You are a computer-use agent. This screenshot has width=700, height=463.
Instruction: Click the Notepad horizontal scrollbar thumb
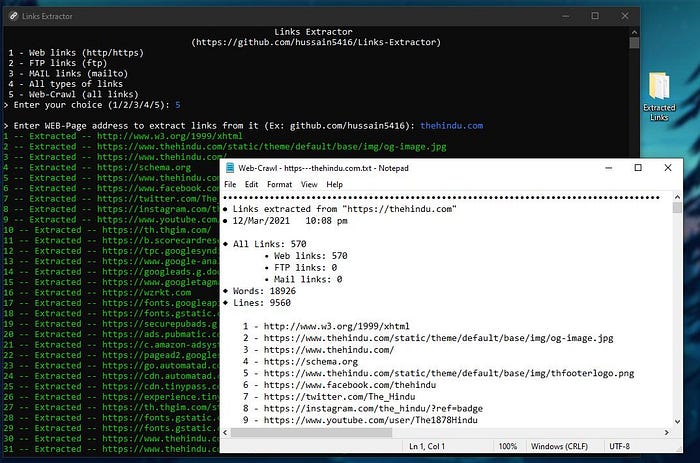(x=311, y=432)
